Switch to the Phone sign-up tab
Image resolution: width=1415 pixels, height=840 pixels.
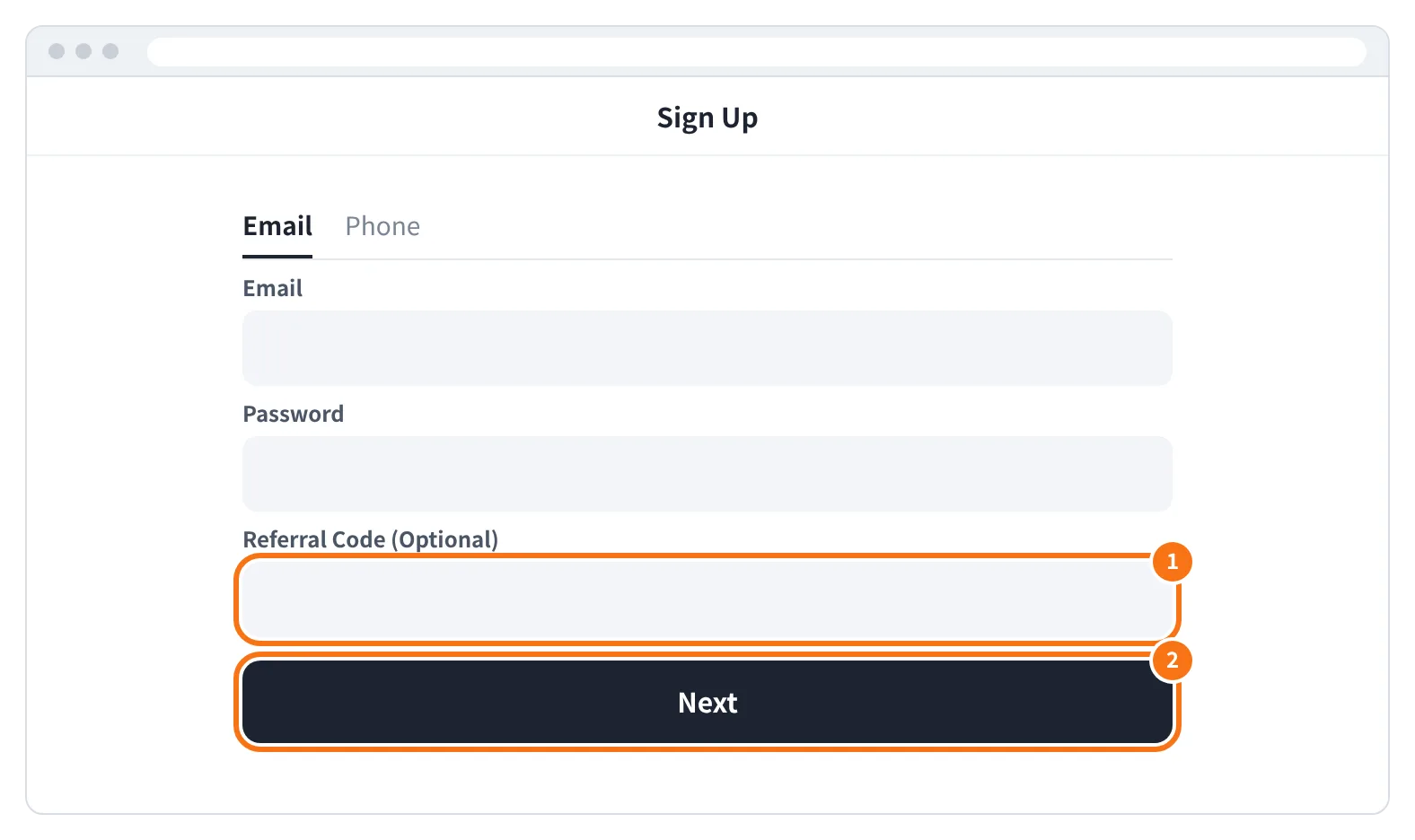382,226
